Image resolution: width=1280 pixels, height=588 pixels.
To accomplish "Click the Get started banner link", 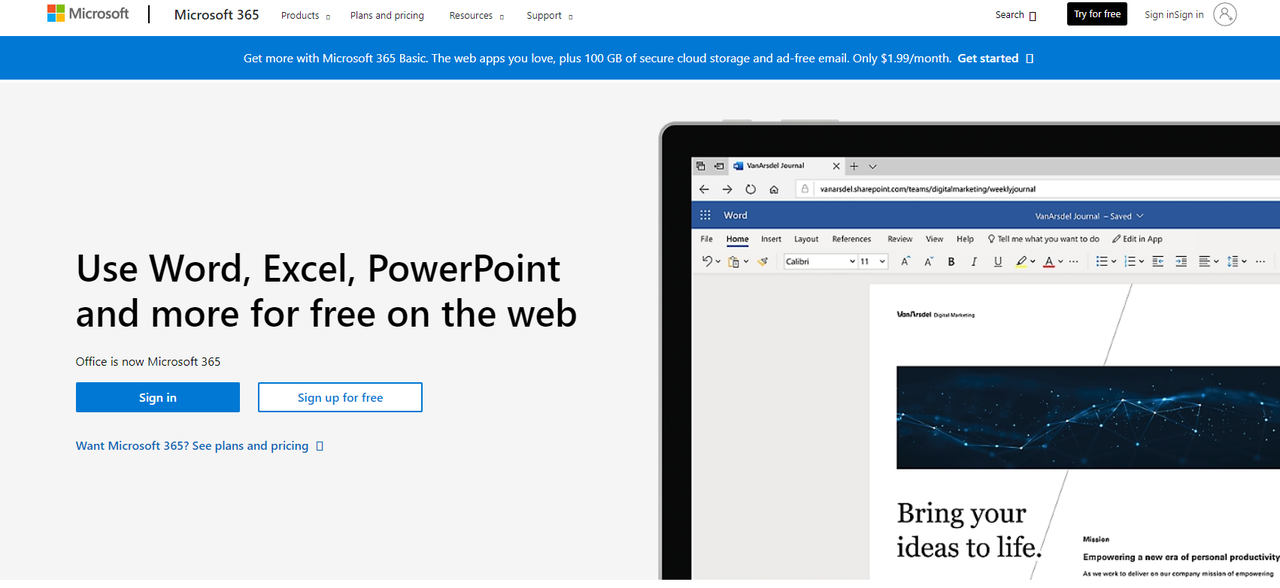I will click(x=995, y=58).
